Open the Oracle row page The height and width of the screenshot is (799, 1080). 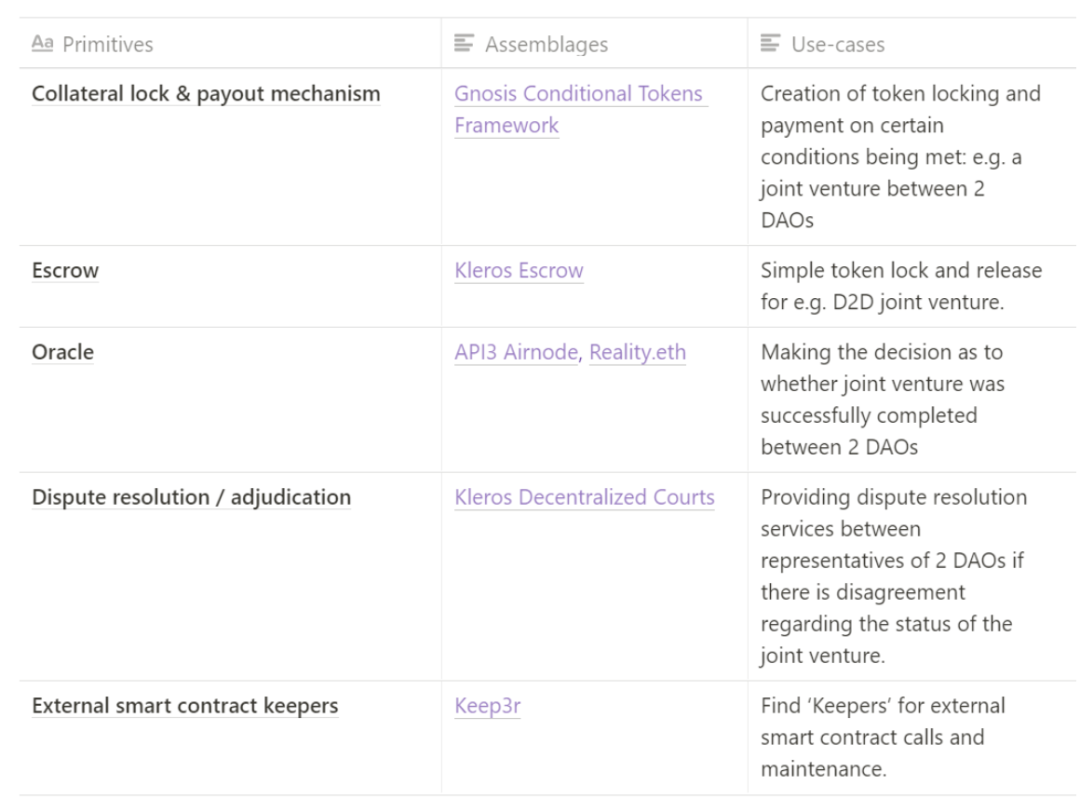pyautogui.click(x=63, y=352)
